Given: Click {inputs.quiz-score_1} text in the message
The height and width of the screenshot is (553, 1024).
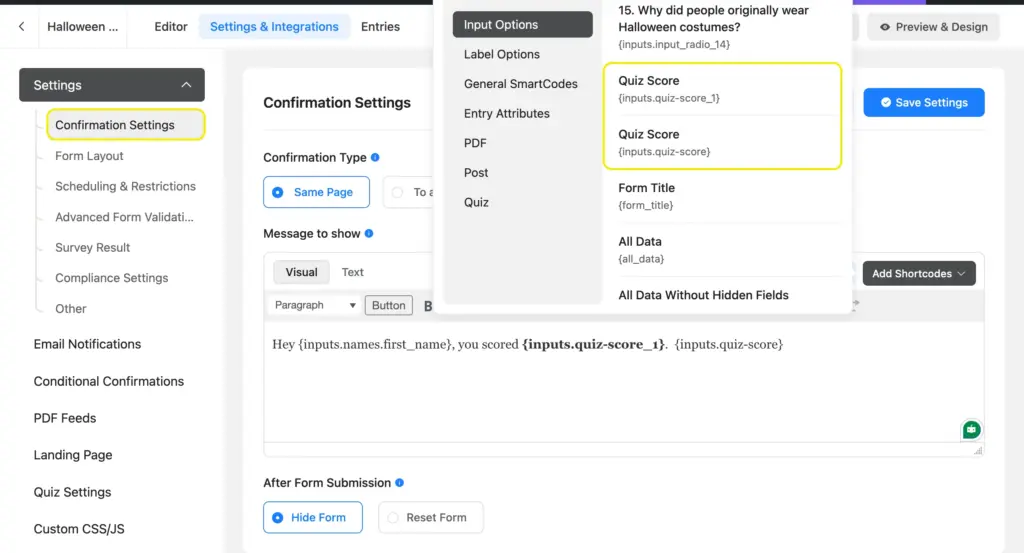Looking at the screenshot, I should [593, 344].
